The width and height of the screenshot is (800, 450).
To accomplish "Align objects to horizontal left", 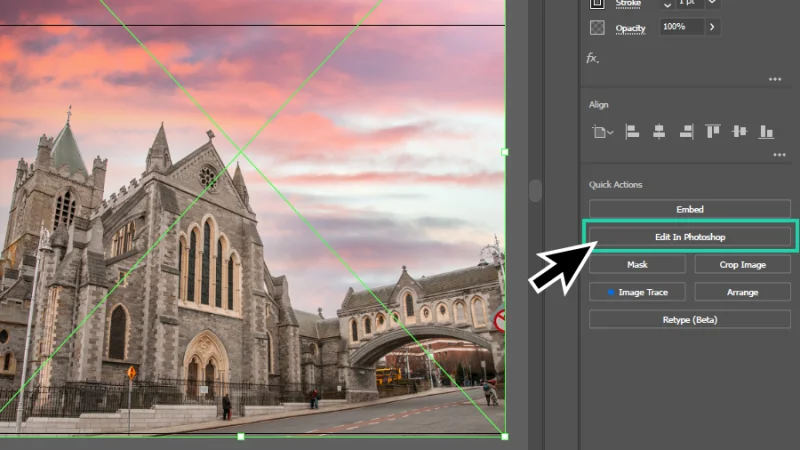I will [632, 132].
